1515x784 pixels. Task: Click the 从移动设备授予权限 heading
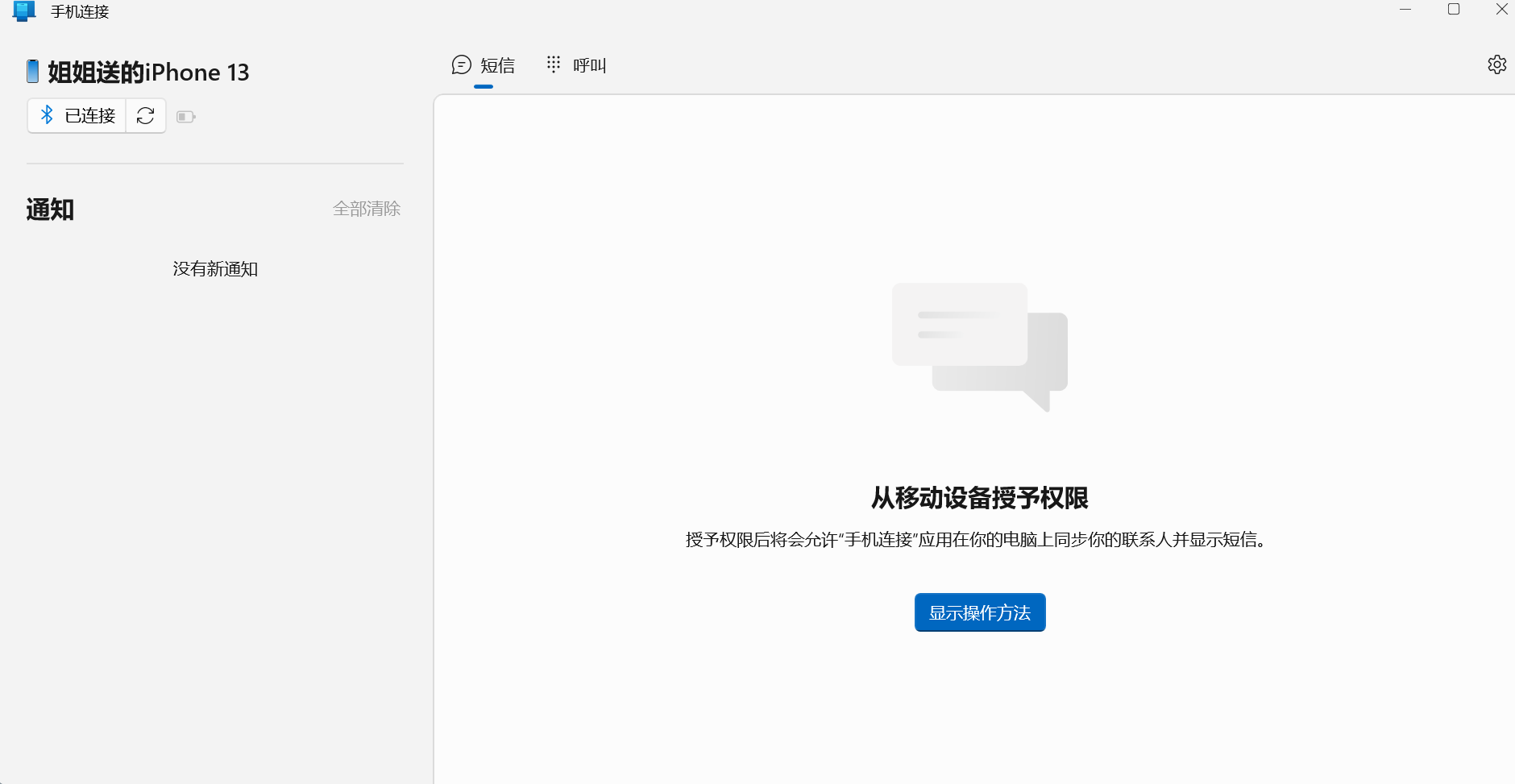pyautogui.click(x=977, y=498)
